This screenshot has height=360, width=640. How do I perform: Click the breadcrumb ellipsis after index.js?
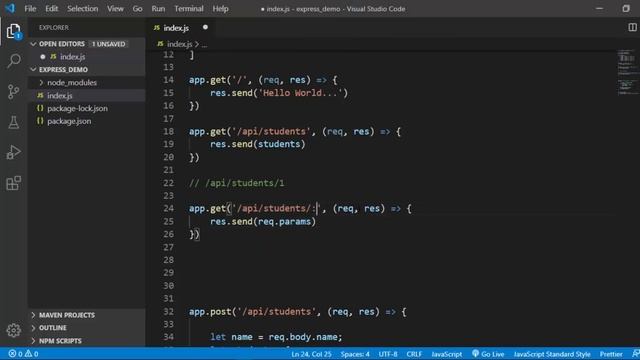click(204, 44)
